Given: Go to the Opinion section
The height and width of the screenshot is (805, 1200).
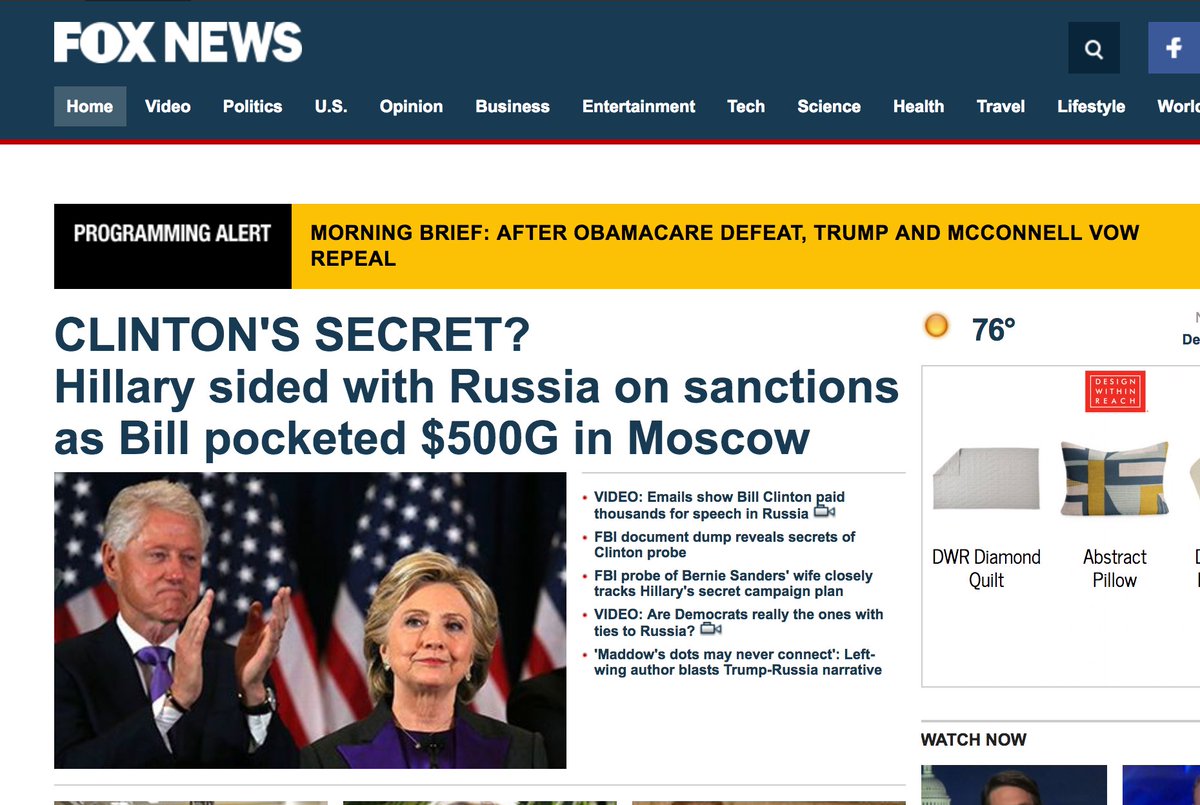Looking at the screenshot, I should [411, 106].
